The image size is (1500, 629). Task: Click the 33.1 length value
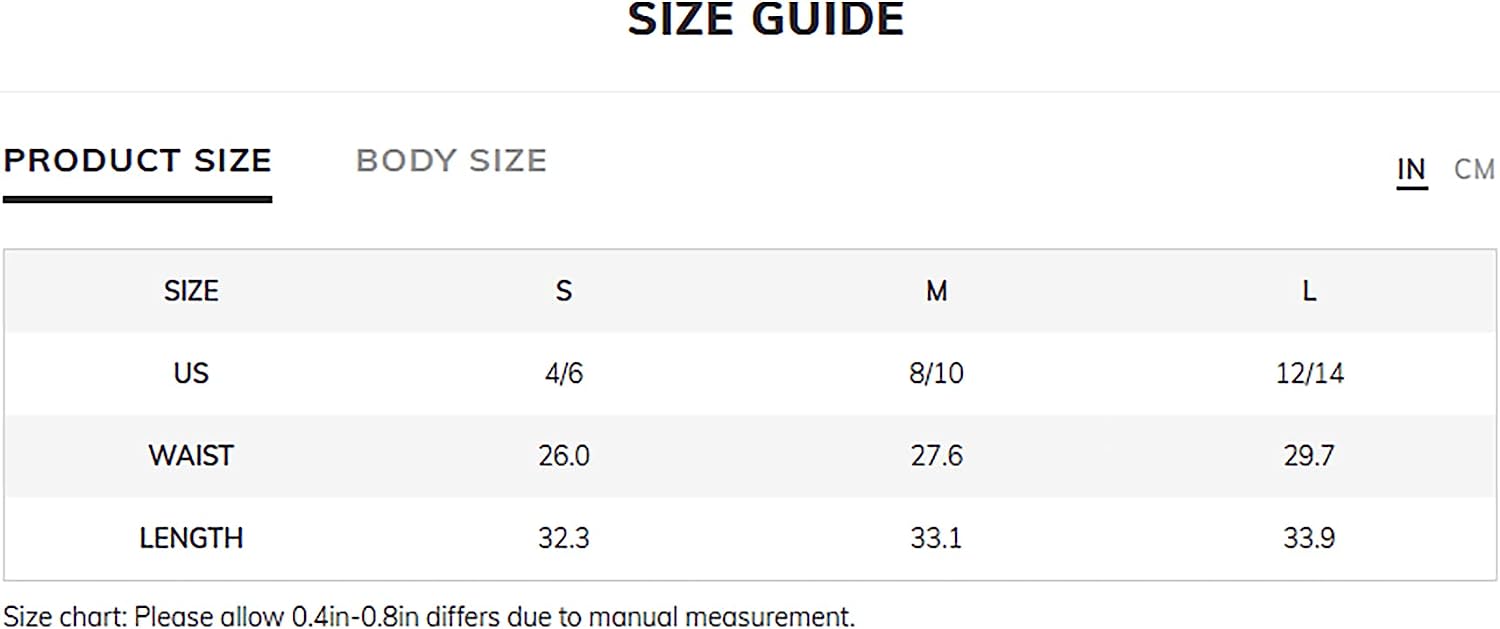936,538
